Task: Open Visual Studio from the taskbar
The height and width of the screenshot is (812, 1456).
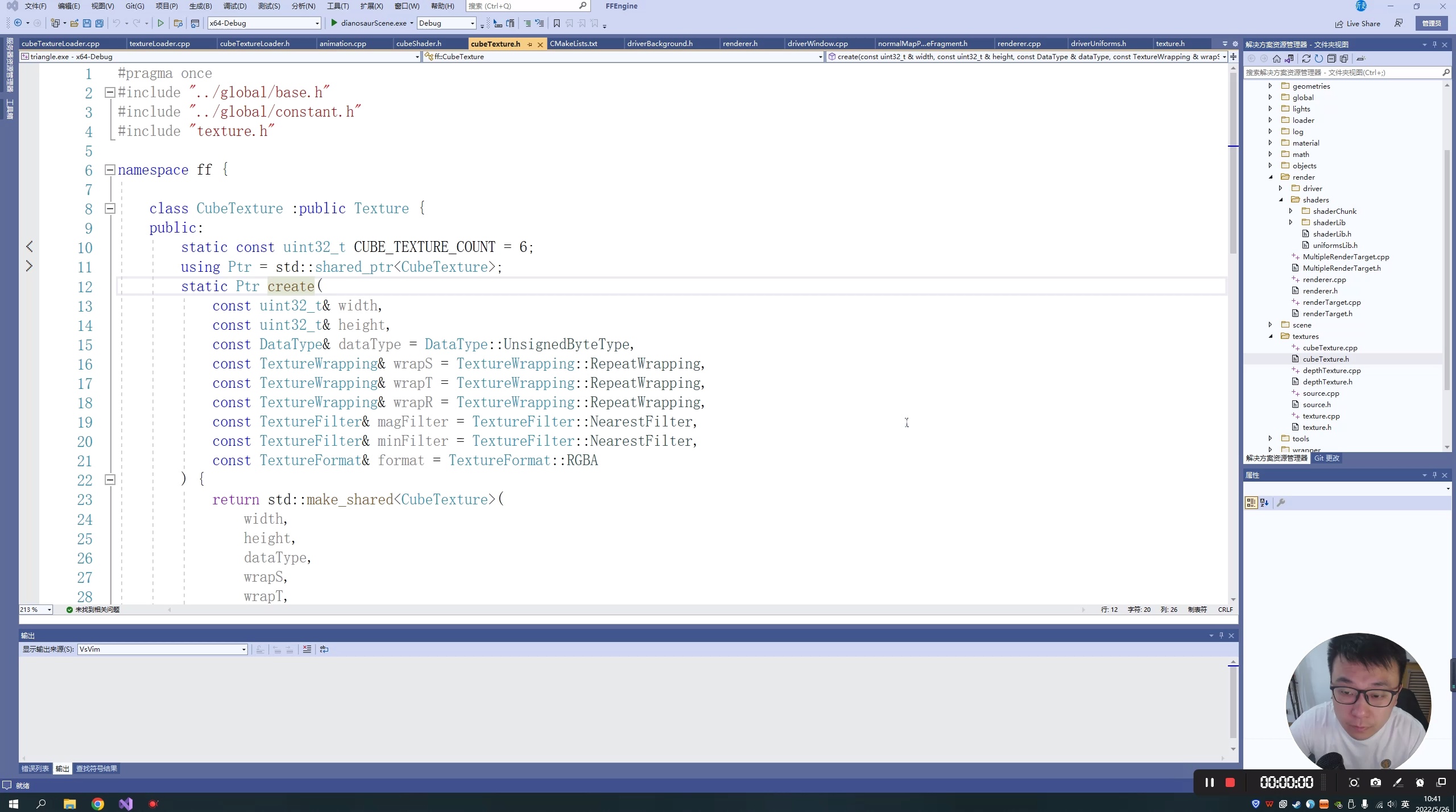Action: coord(126,803)
